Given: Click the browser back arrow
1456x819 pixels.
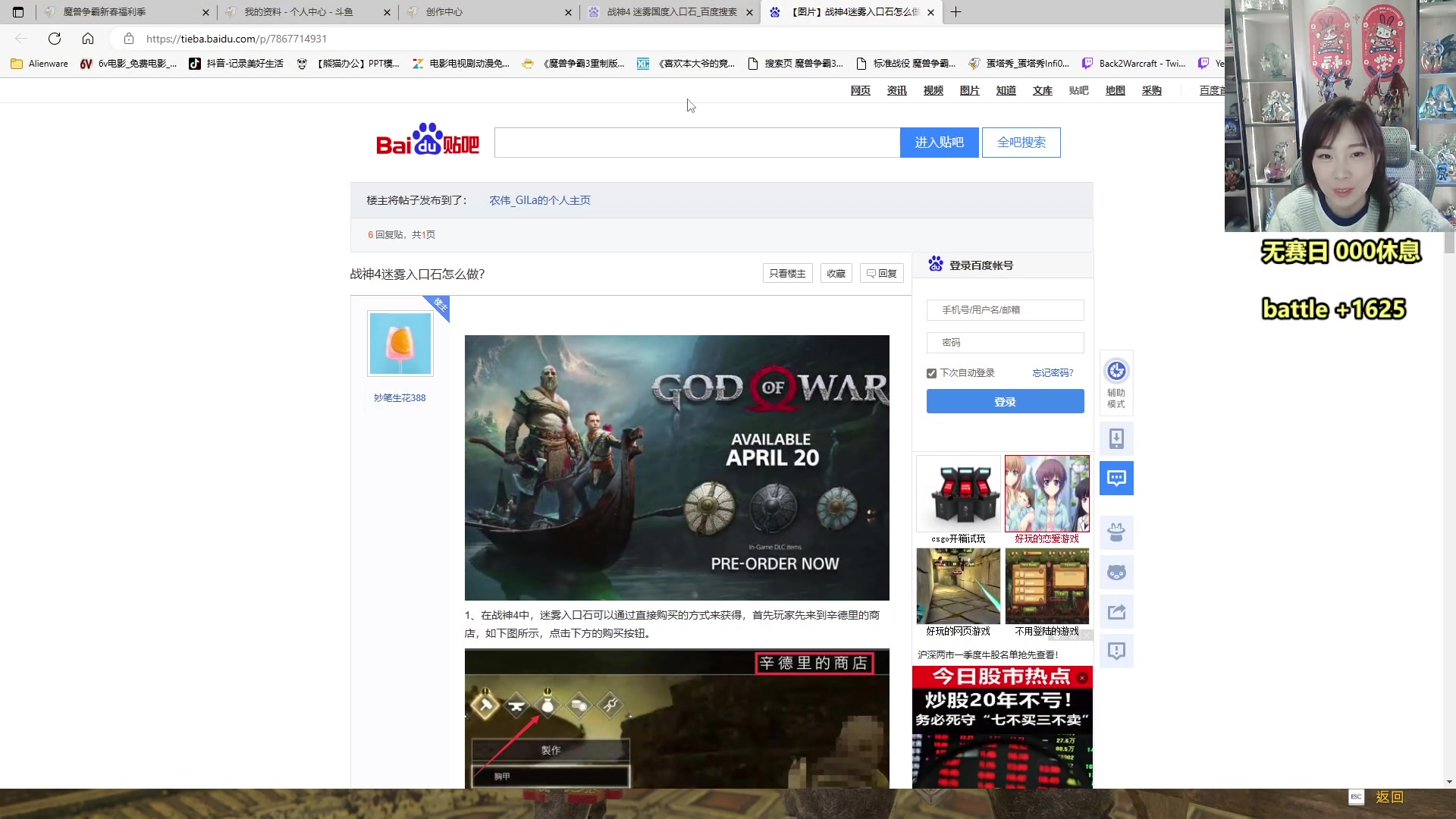Looking at the screenshot, I should pos(21,39).
